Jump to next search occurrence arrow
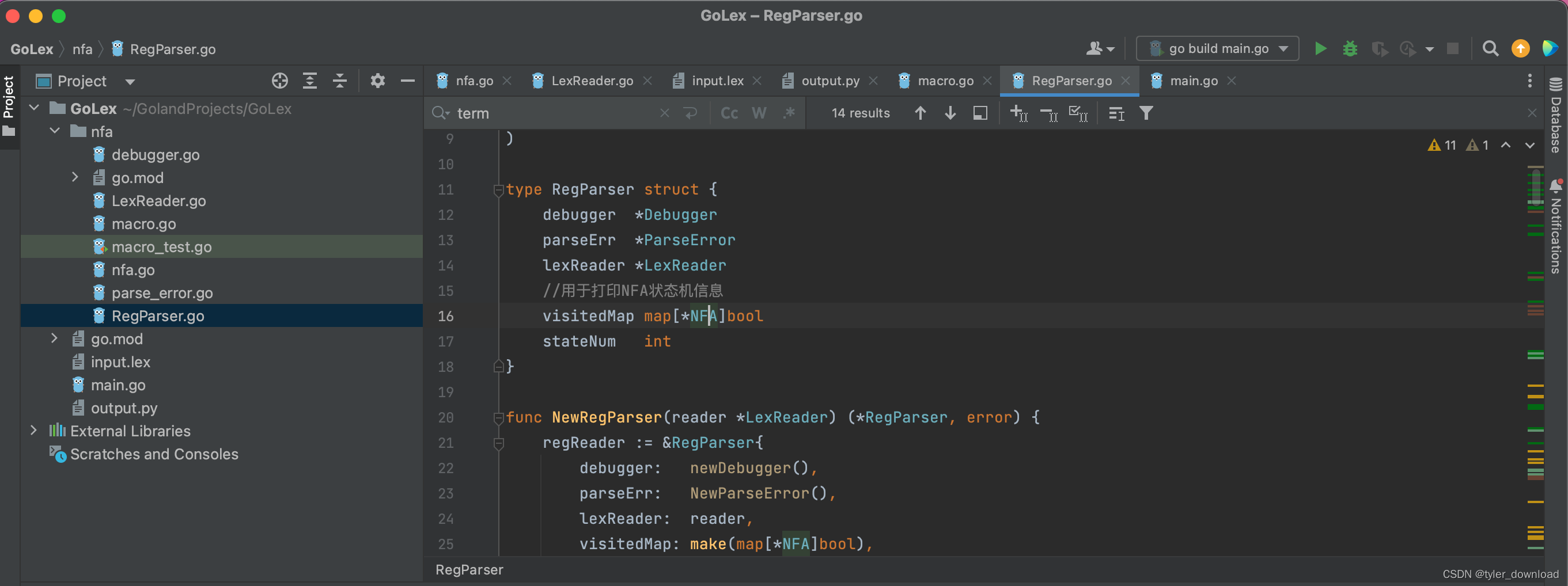The height and width of the screenshot is (586, 1568). pos(949,113)
